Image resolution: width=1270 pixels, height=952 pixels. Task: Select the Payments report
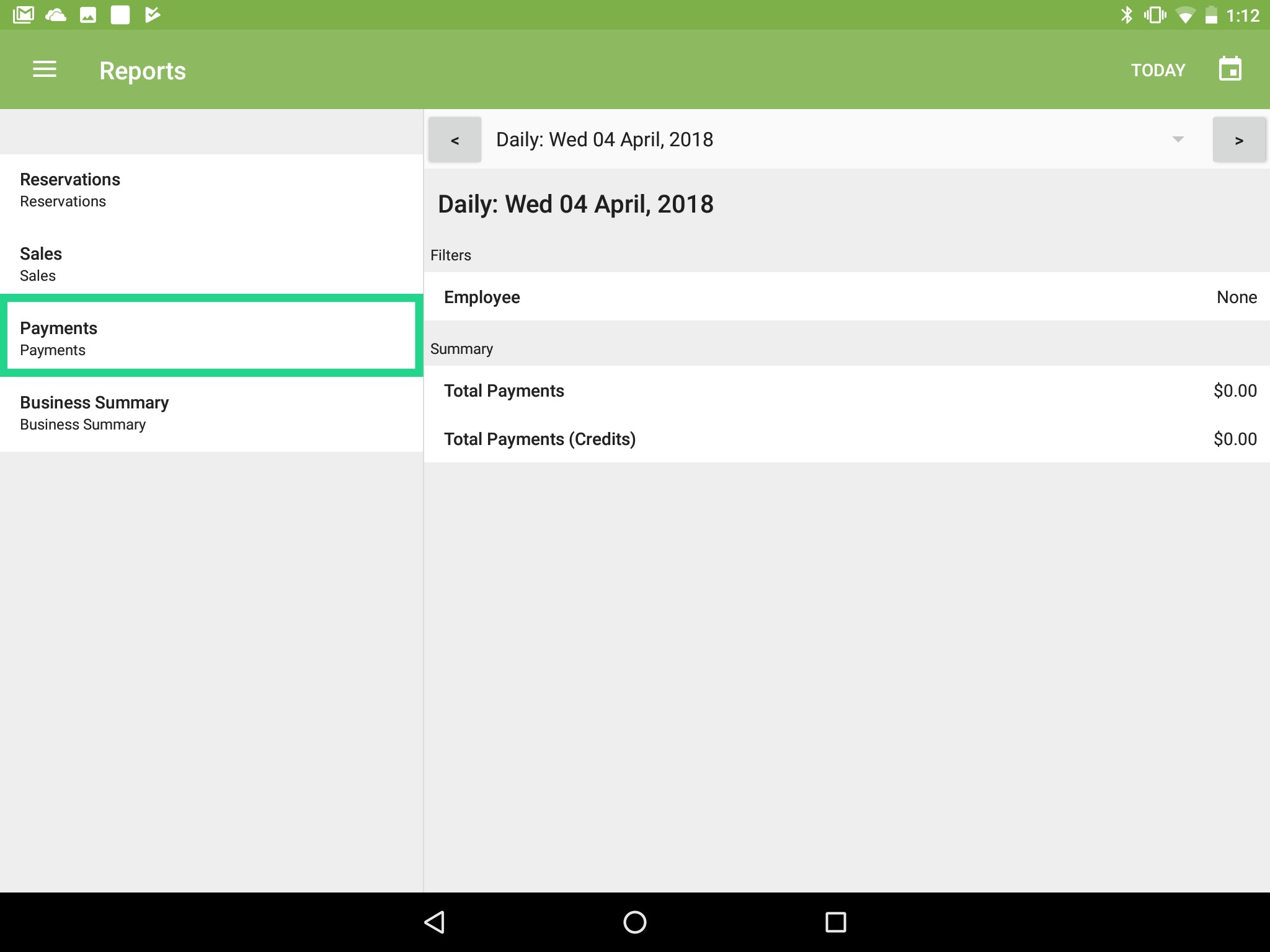point(211,338)
